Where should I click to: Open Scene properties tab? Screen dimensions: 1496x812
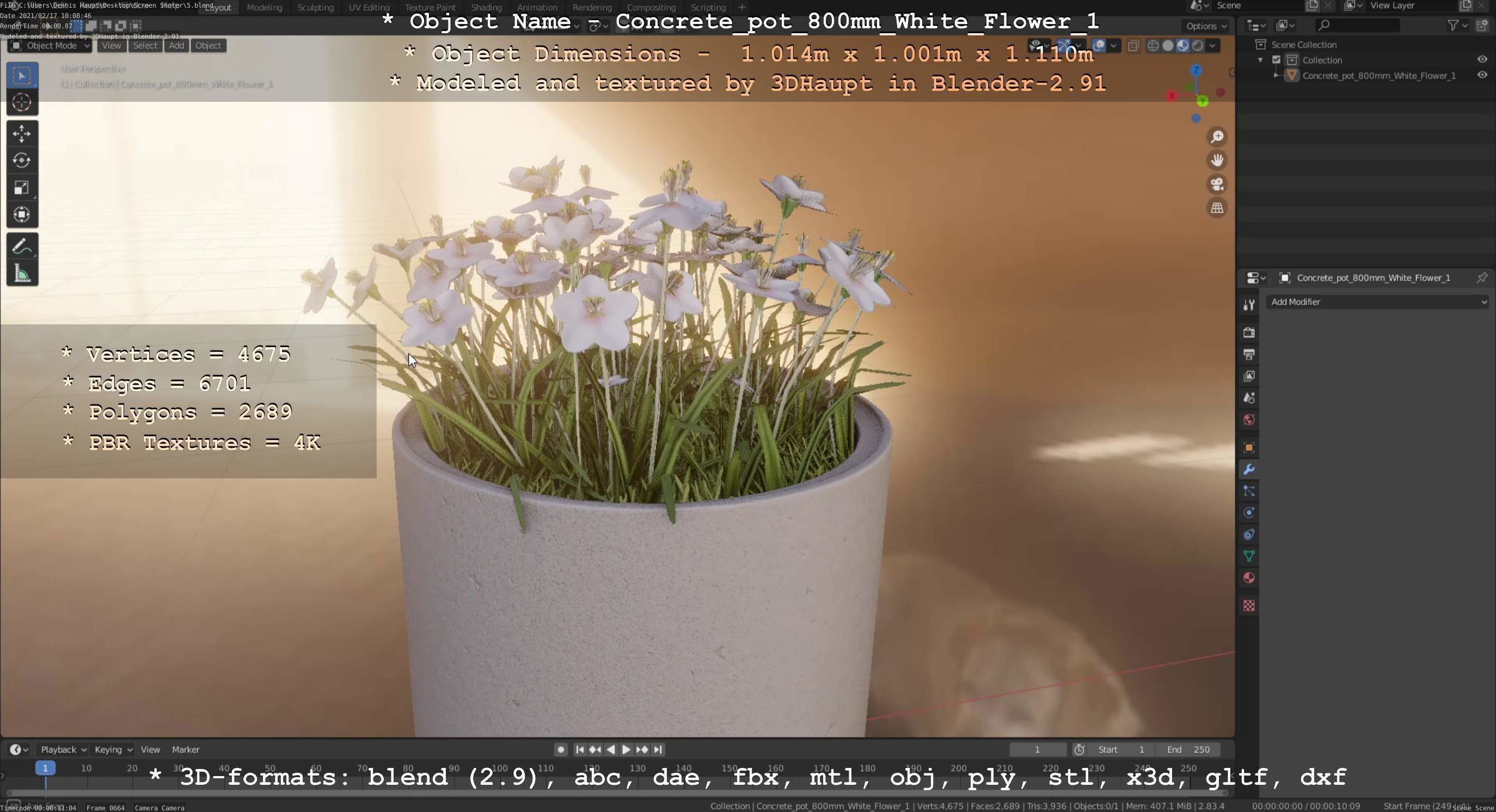[x=1249, y=398]
